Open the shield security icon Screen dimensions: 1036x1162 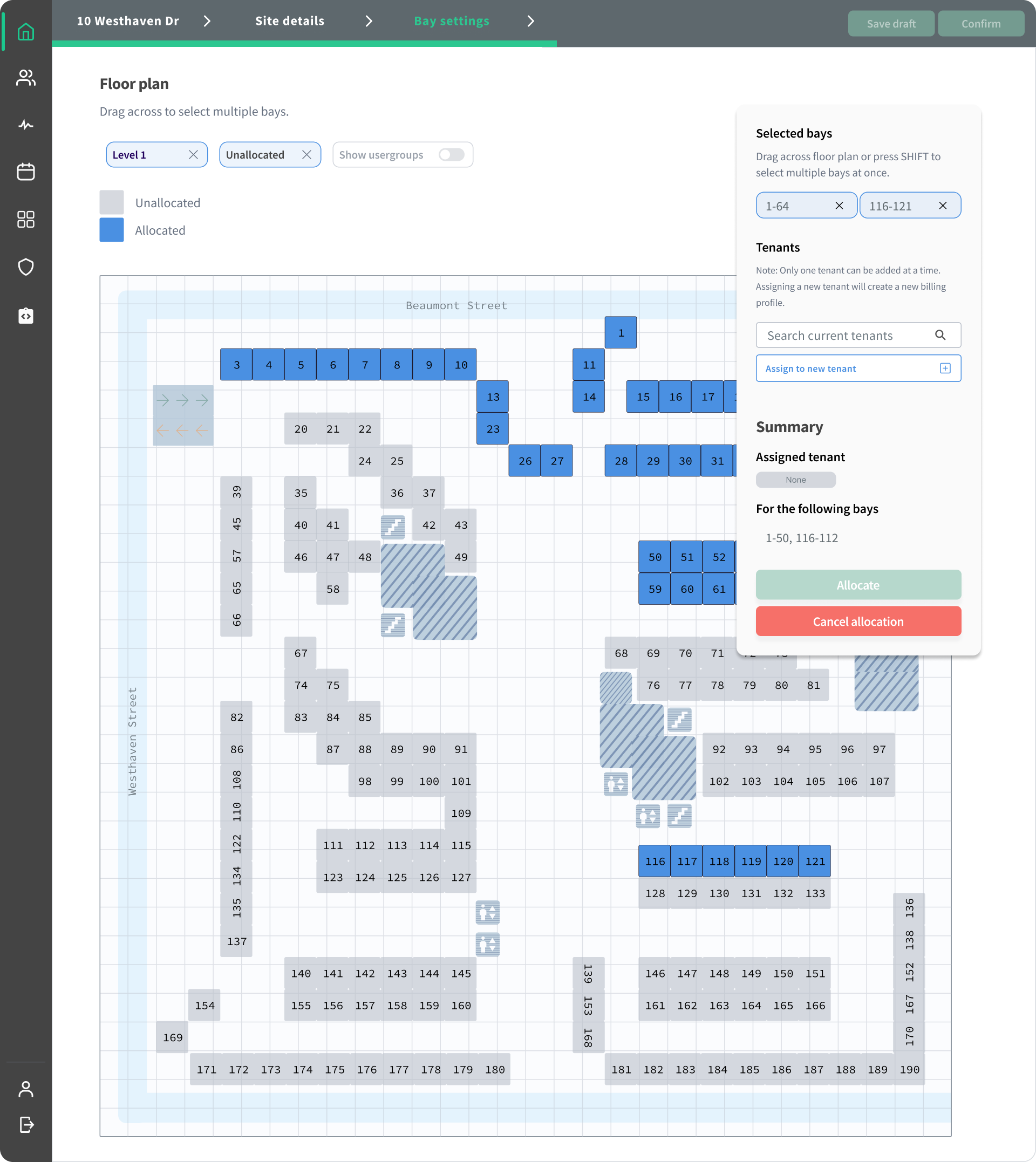(x=25, y=266)
